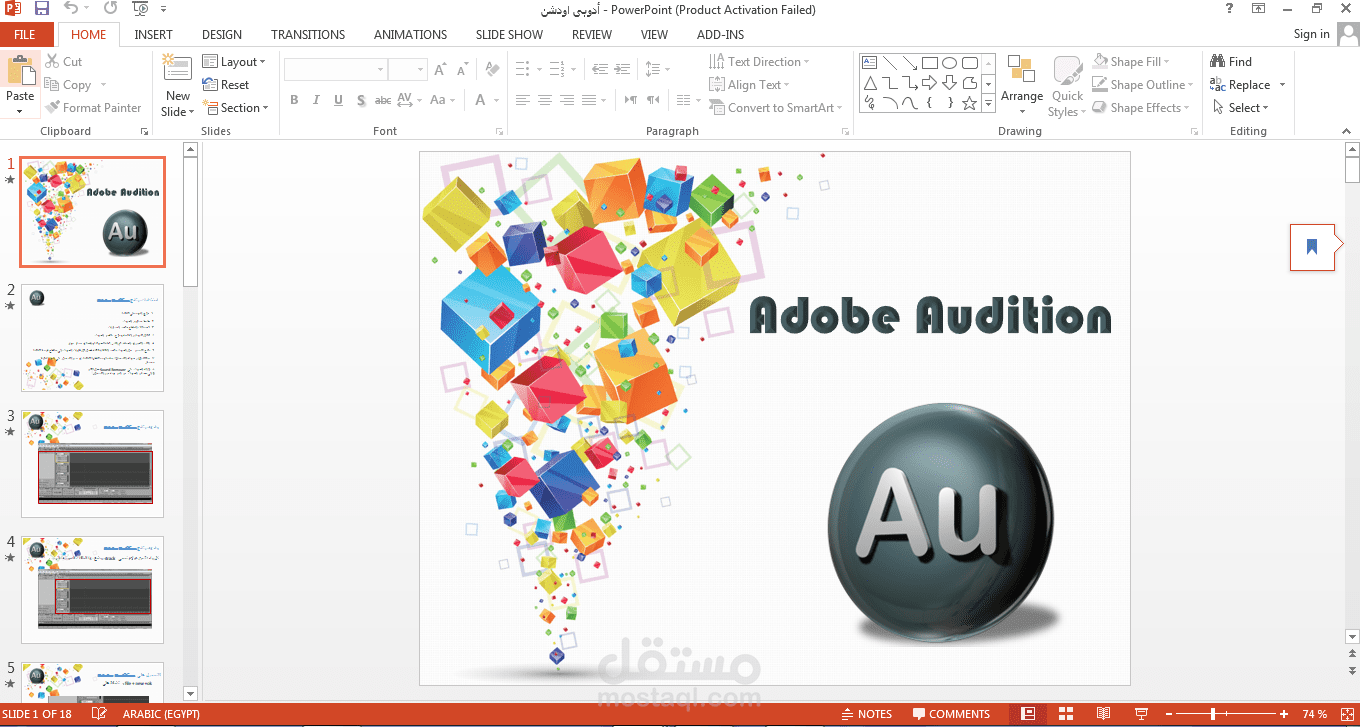Start Slide Show from status bar icon
This screenshot has width=1360, height=727.
1141,714
